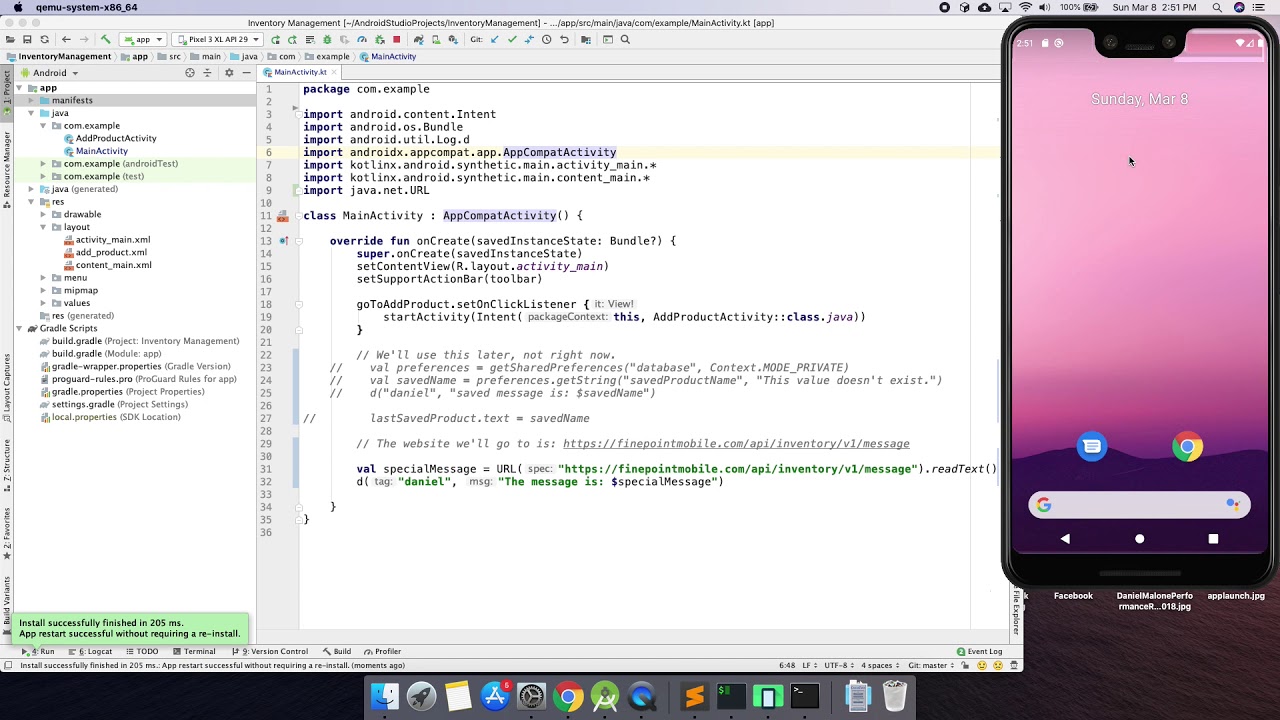This screenshot has height=720, width=1280.
Task: Select activity_main.xml in the tree
Action: click(112, 240)
